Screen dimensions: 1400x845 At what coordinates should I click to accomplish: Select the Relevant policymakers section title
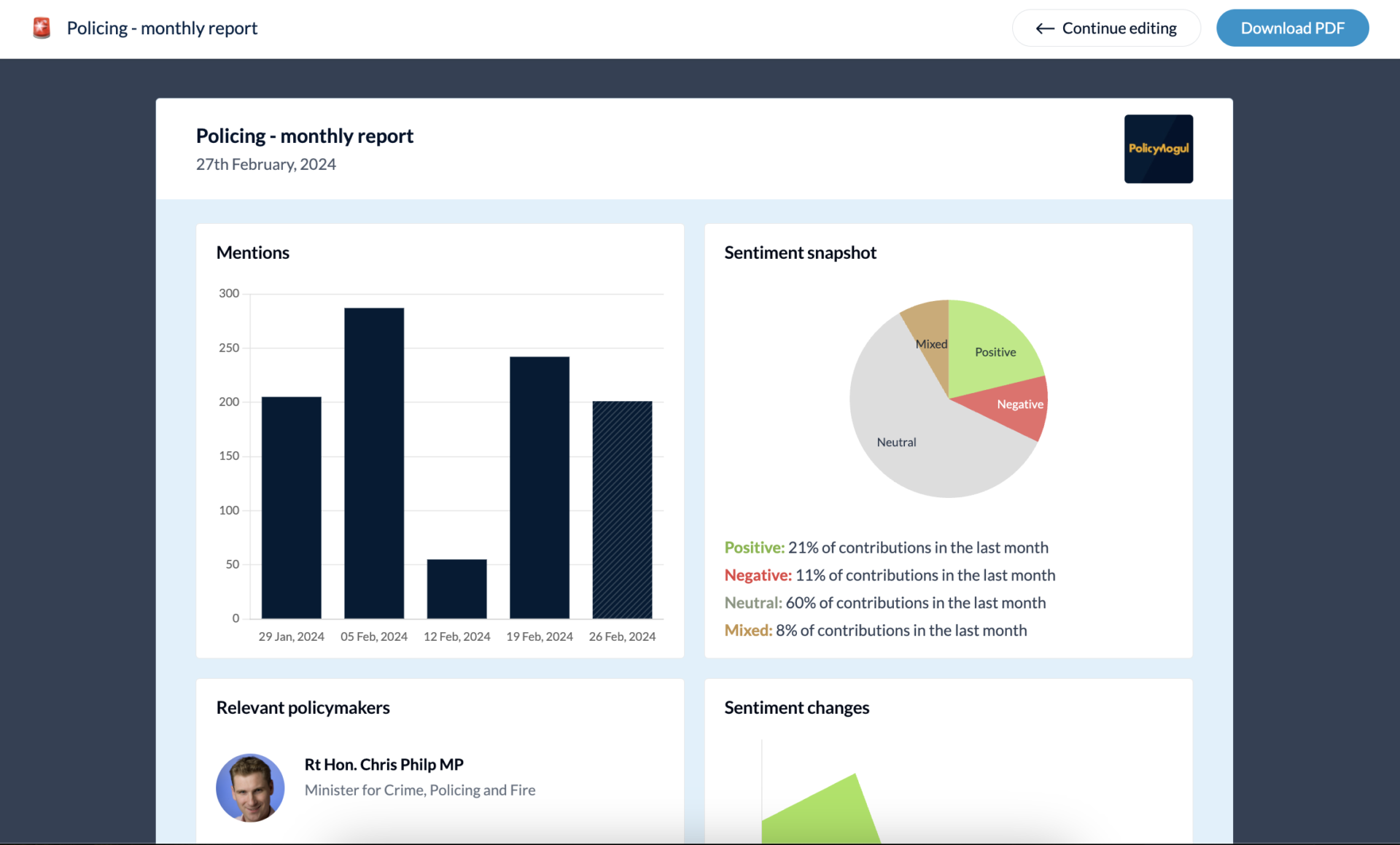[x=303, y=707]
